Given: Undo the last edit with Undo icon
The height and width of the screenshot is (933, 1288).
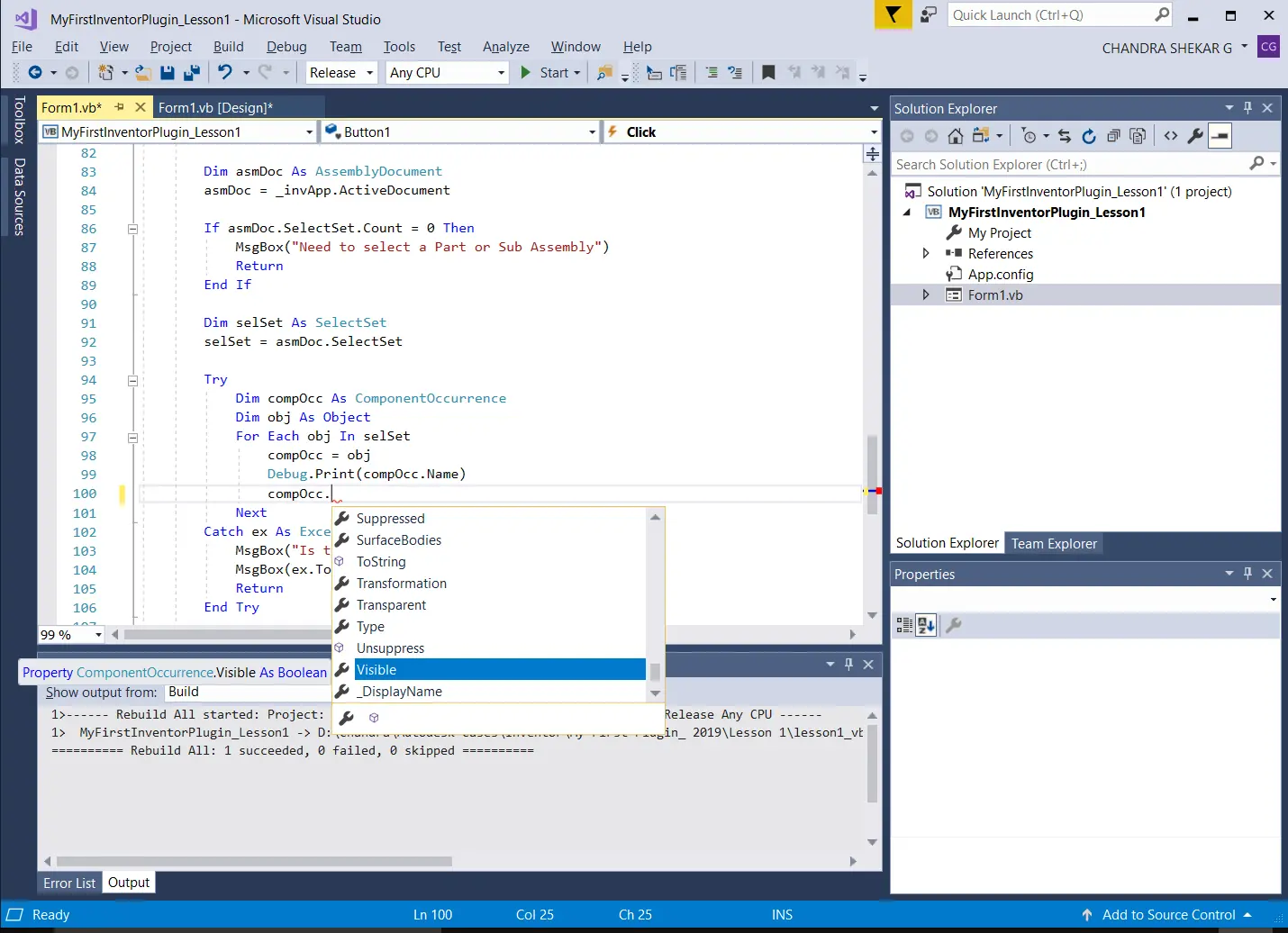Looking at the screenshot, I should click(225, 73).
